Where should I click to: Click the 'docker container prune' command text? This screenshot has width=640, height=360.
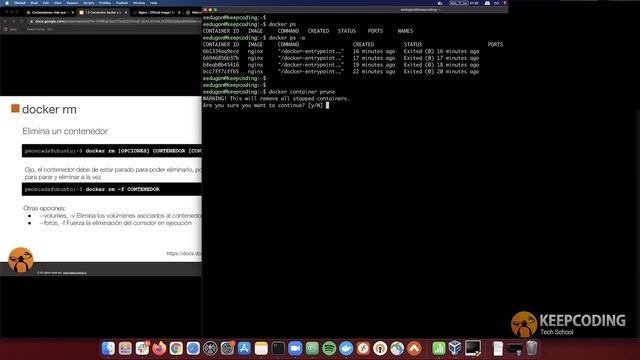[x=302, y=92]
